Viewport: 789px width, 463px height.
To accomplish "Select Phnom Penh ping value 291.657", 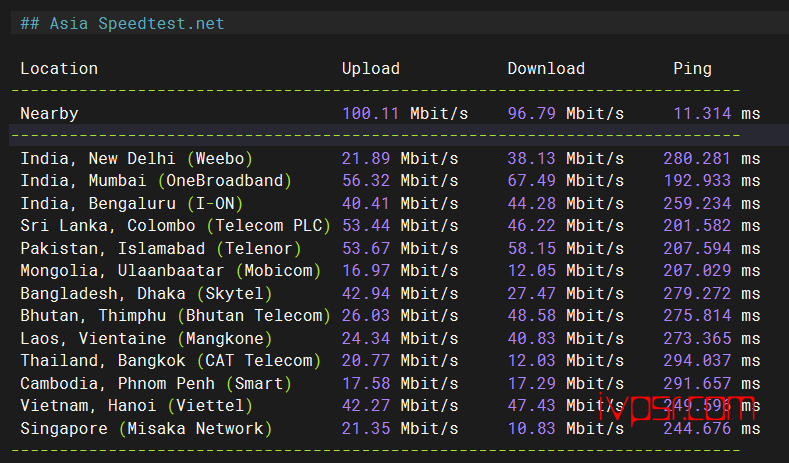I will pos(697,383).
